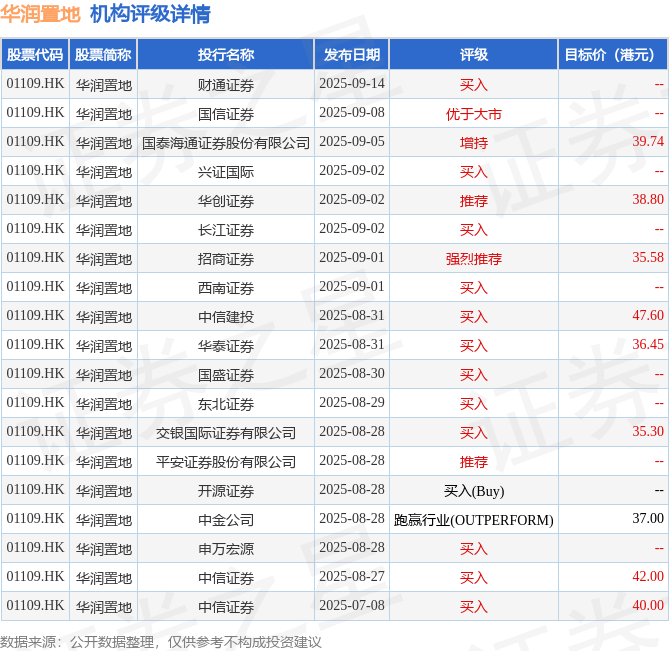Select the 华创证券 cell
Viewport: 669px width, 651px height.
tap(226, 201)
